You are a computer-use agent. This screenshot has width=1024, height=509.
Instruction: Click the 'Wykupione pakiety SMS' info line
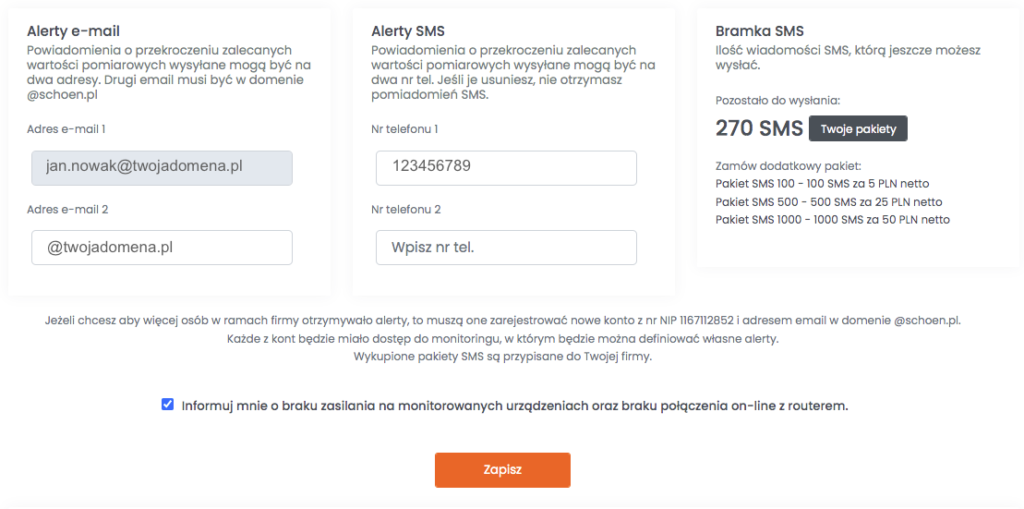click(503, 357)
